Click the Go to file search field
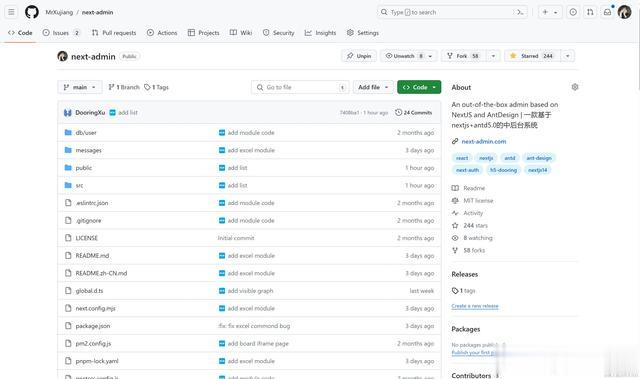Image resolution: width=640 pixels, height=379 pixels. tap(300, 87)
